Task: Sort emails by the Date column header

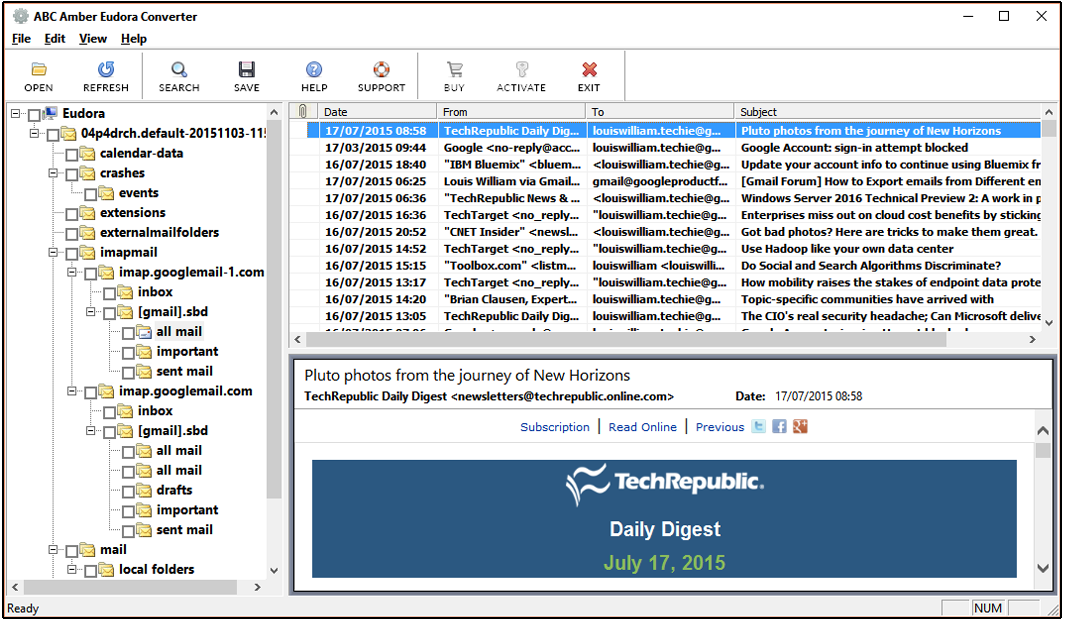Action: click(x=377, y=111)
